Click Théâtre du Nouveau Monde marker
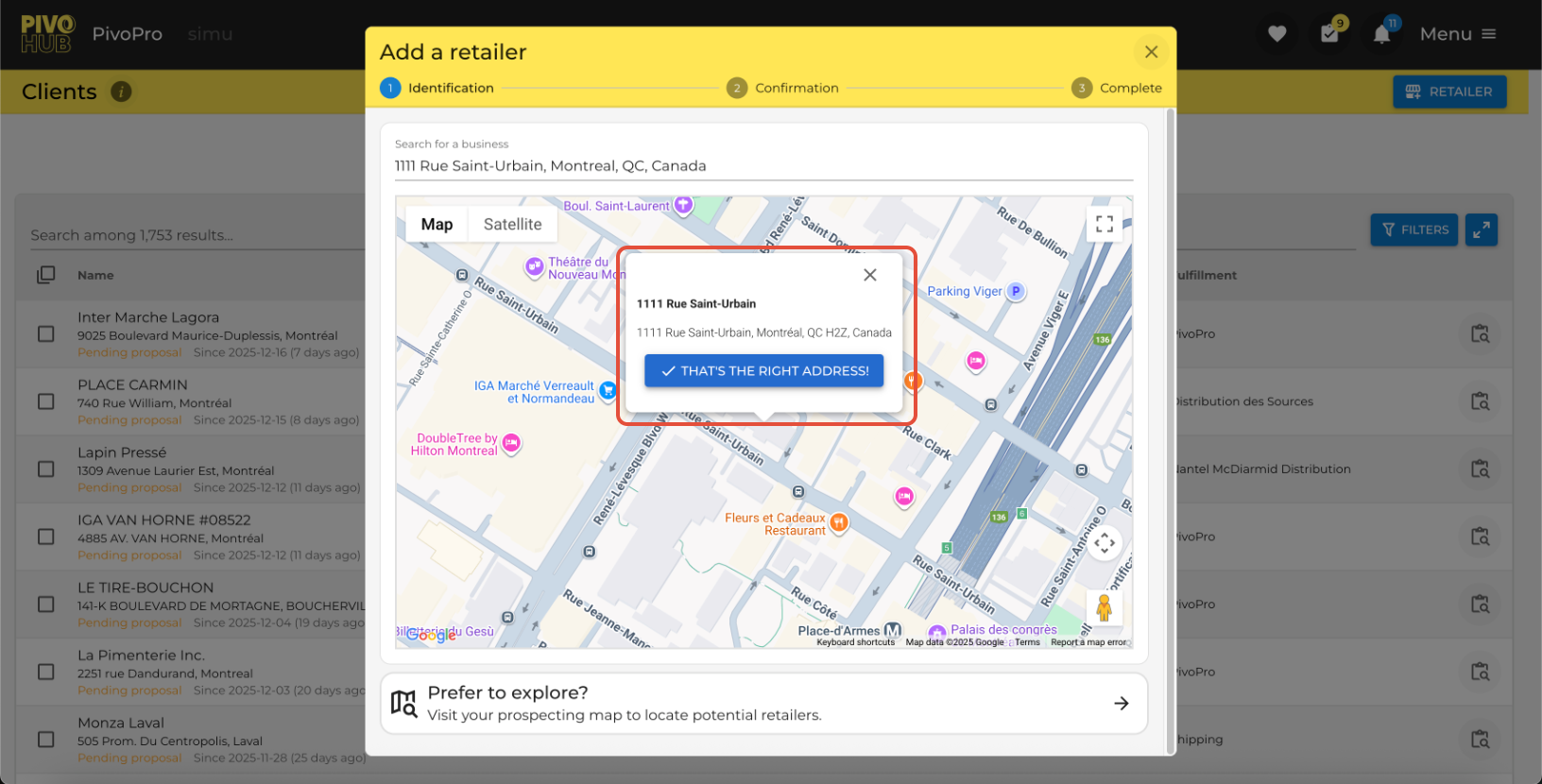The width and height of the screenshot is (1542, 784). point(534,267)
